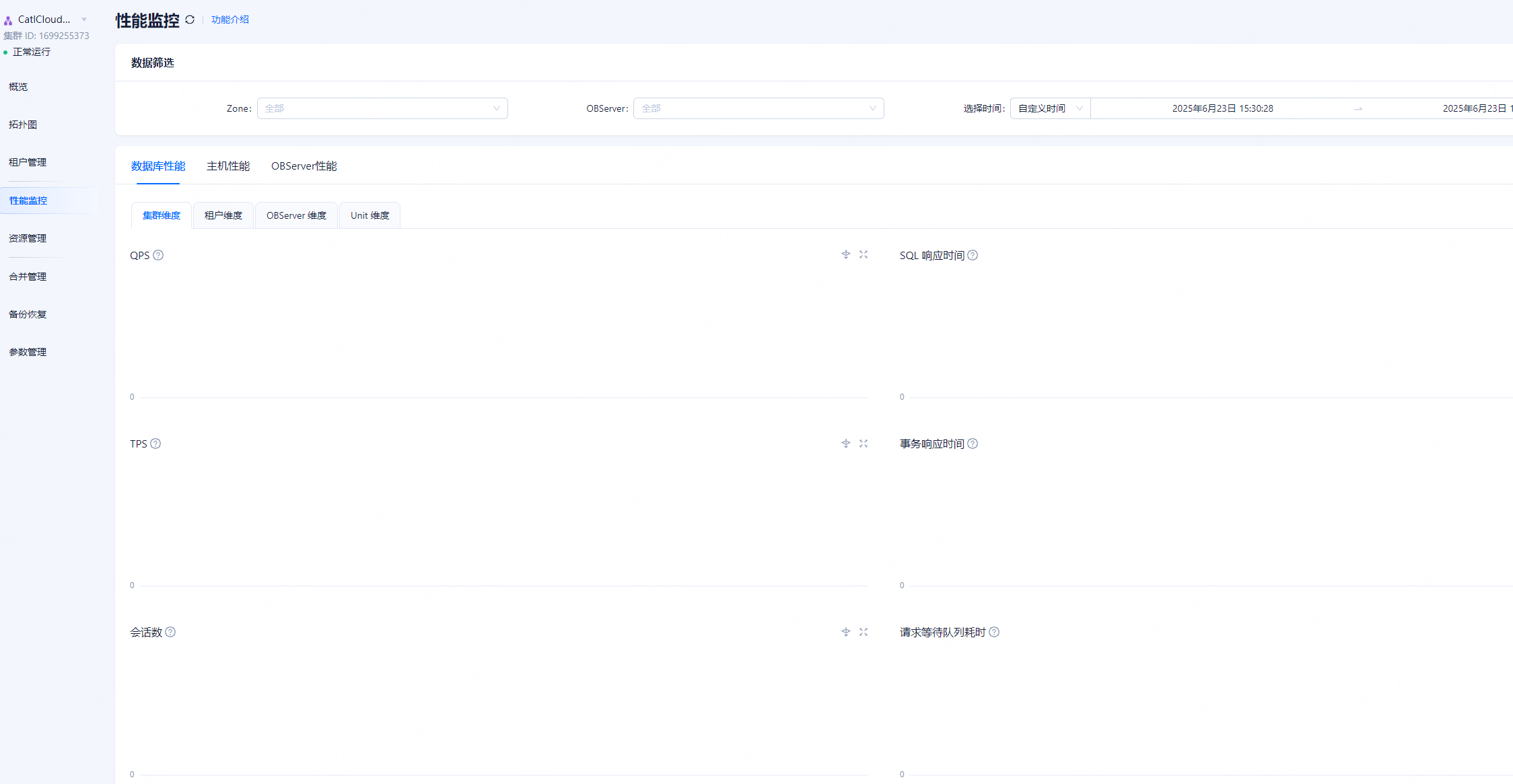The height and width of the screenshot is (784, 1513).
Task: Open the Zone dropdown
Action: click(x=382, y=108)
